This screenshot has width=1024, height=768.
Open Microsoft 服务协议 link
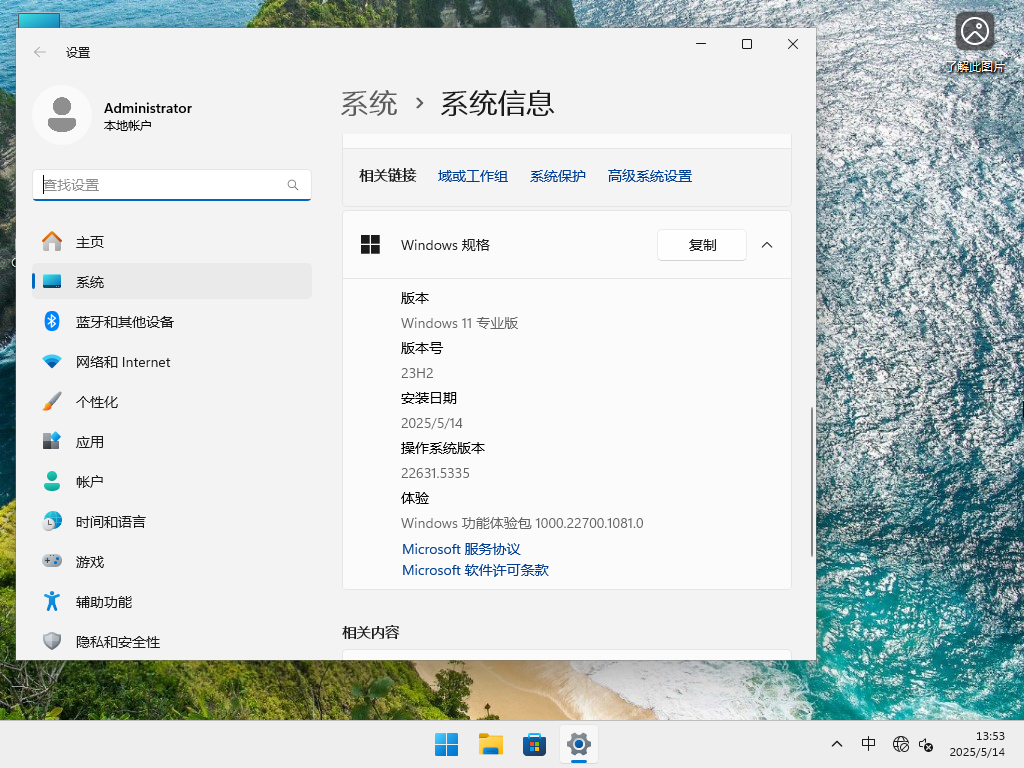tap(461, 548)
